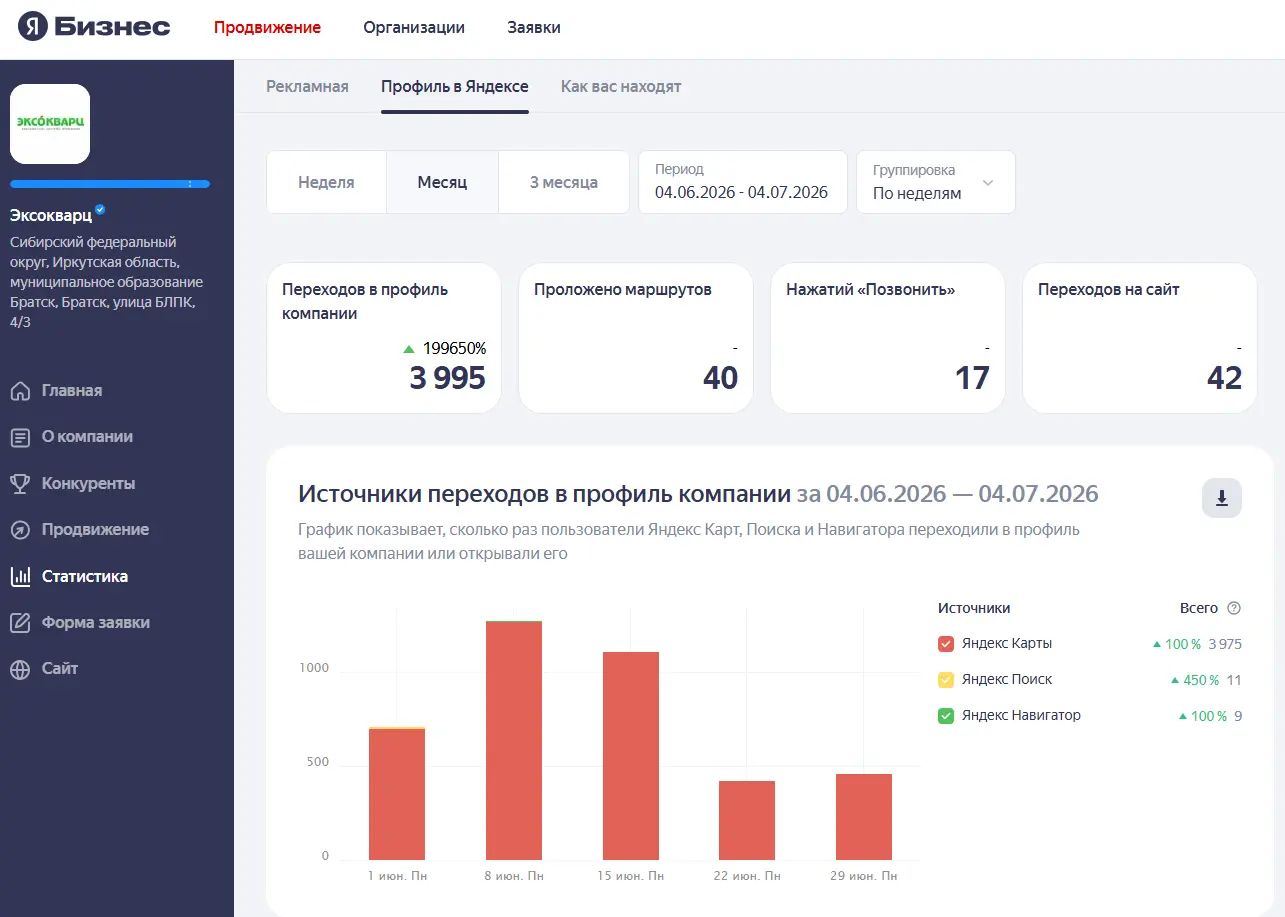This screenshot has height=917, width=1285.
Task: Select the Конкуренты trophy icon
Action: tap(20, 484)
